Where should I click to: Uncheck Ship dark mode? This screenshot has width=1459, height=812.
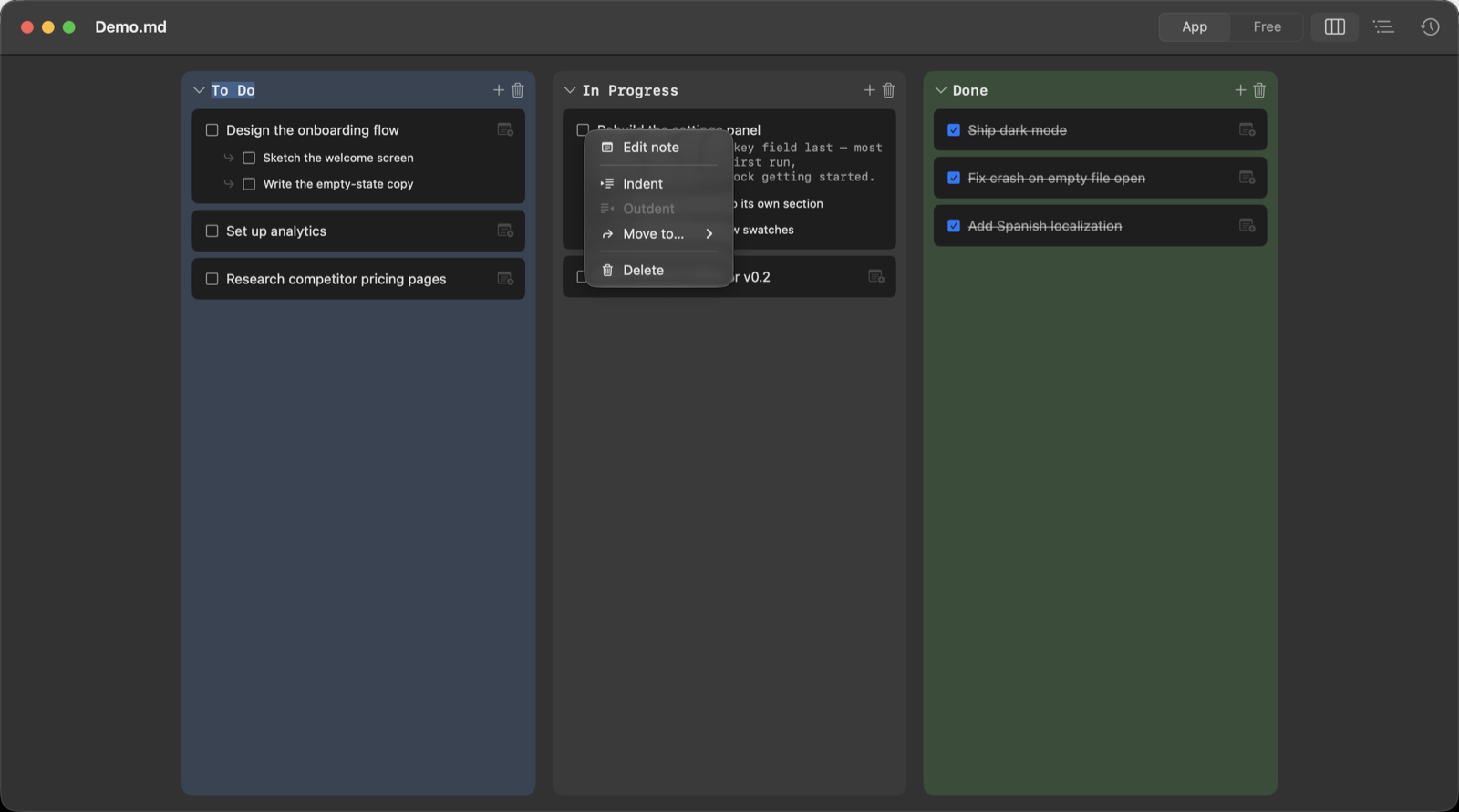[x=954, y=130]
